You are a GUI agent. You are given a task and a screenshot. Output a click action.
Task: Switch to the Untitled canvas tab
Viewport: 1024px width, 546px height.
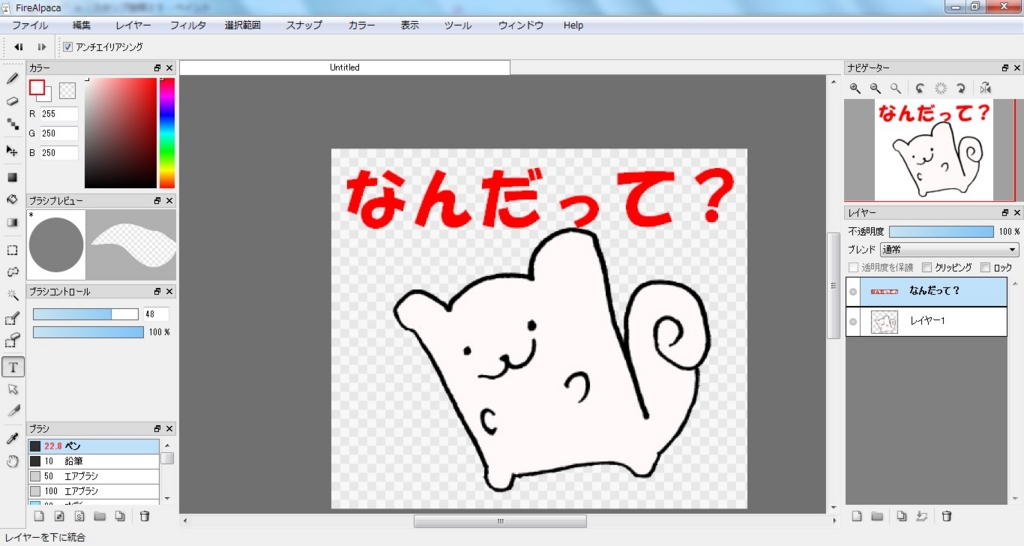pos(345,67)
